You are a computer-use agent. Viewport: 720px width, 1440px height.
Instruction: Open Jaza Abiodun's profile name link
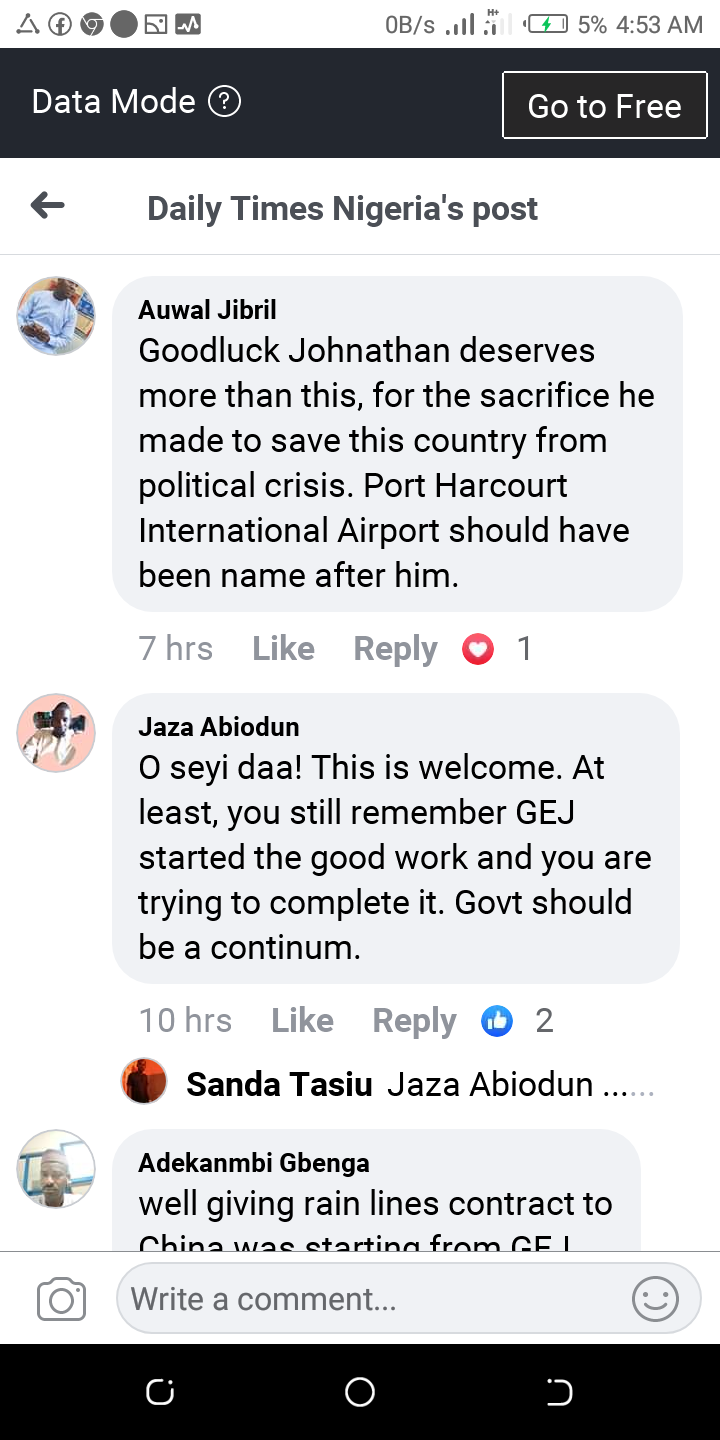coord(219,727)
